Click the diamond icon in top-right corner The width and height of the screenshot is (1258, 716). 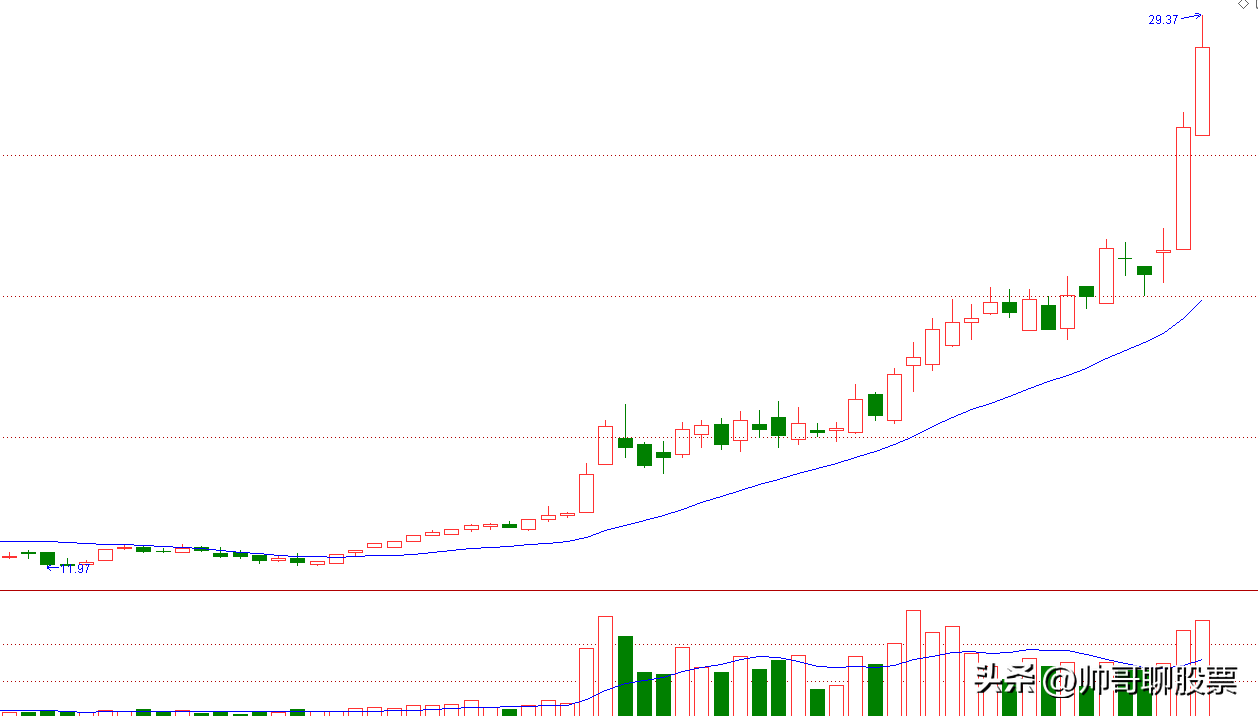(x=1244, y=4)
